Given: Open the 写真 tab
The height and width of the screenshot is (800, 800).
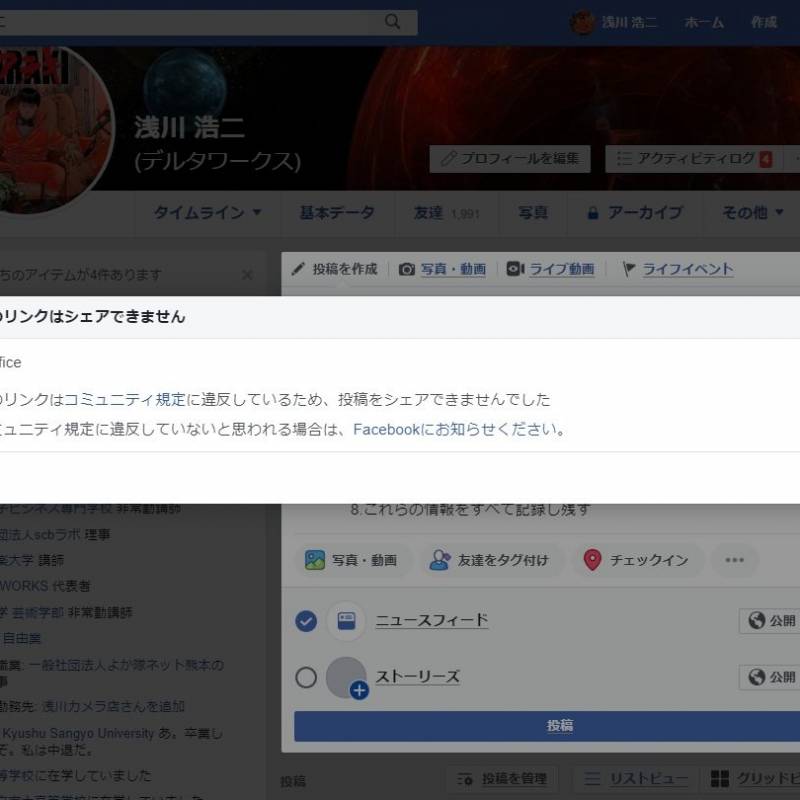Looking at the screenshot, I should (x=533, y=212).
